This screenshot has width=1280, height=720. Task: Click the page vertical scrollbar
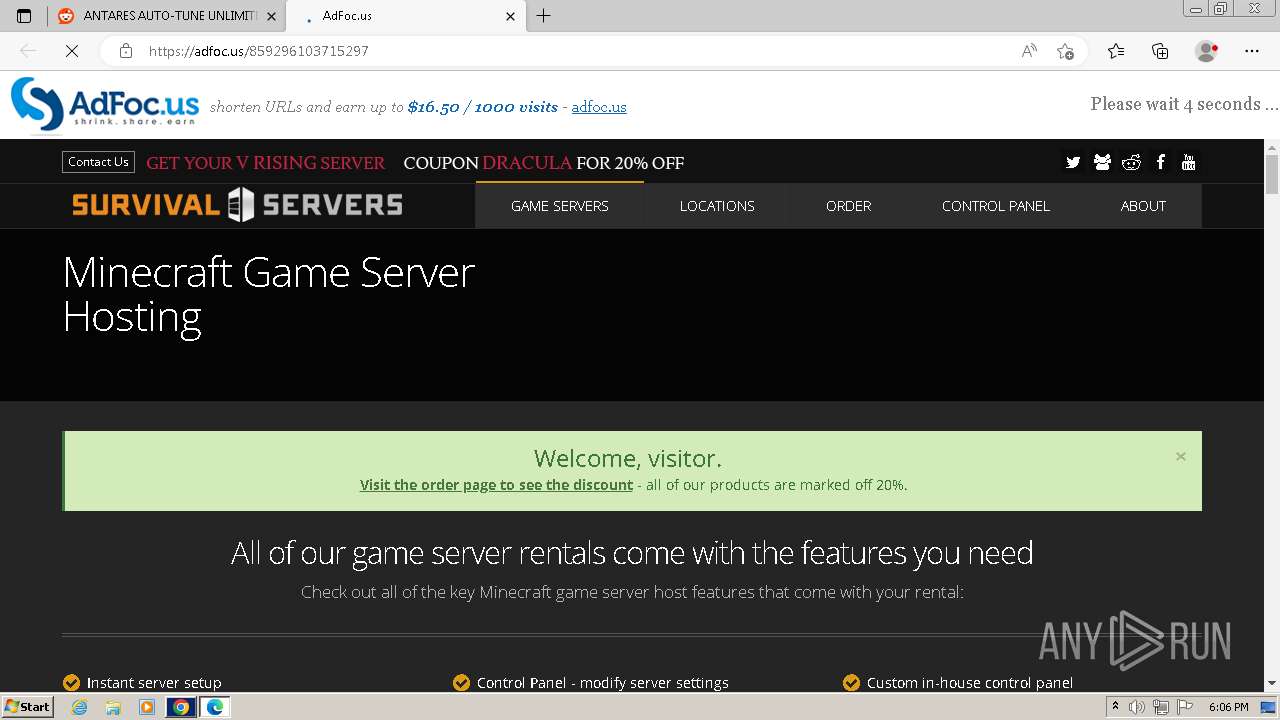(x=1272, y=174)
